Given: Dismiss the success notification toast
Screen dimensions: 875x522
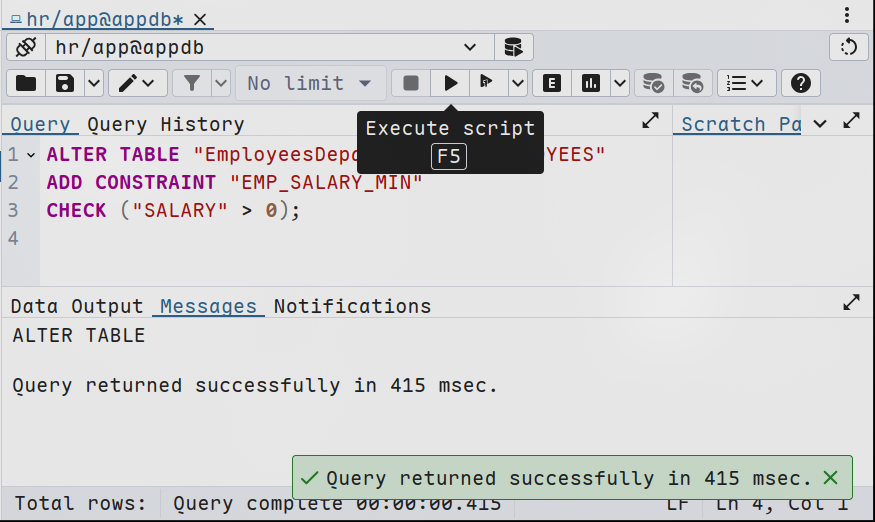Looking at the screenshot, I should pyautogui.click(x=830, y=478).
